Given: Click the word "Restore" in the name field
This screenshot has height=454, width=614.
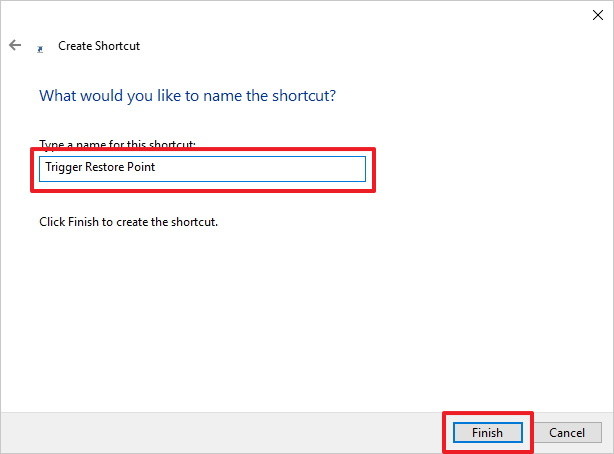Looking at the screenshot, I should point(105,168).
